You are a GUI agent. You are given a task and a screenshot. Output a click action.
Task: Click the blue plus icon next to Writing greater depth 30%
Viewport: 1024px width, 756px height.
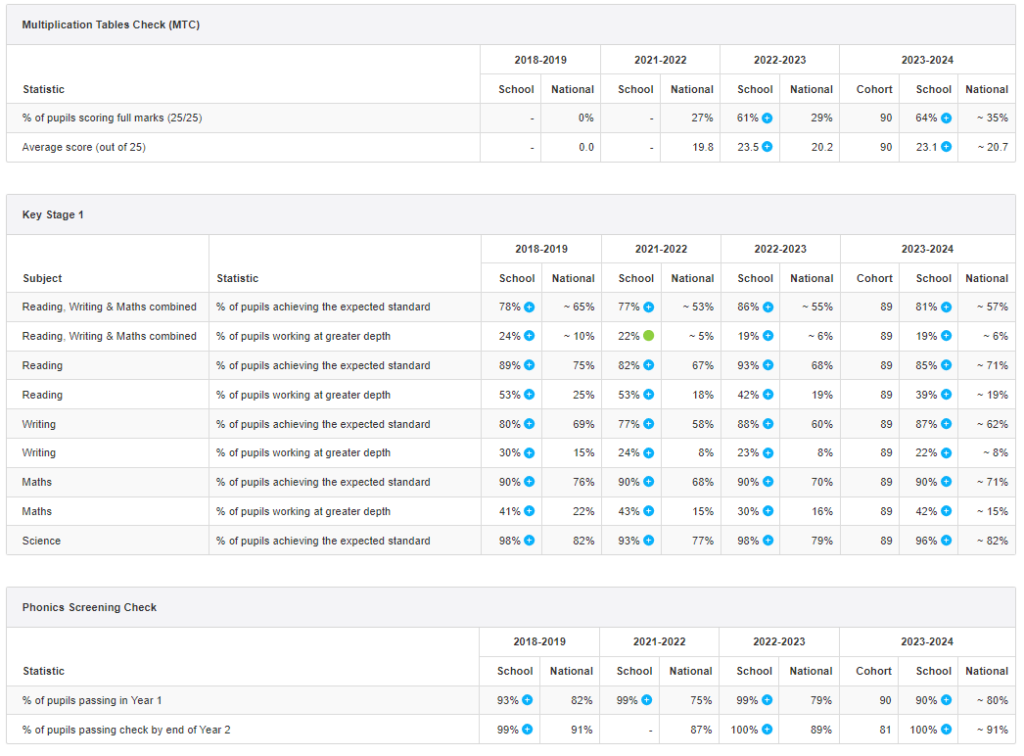click(530, 452)
